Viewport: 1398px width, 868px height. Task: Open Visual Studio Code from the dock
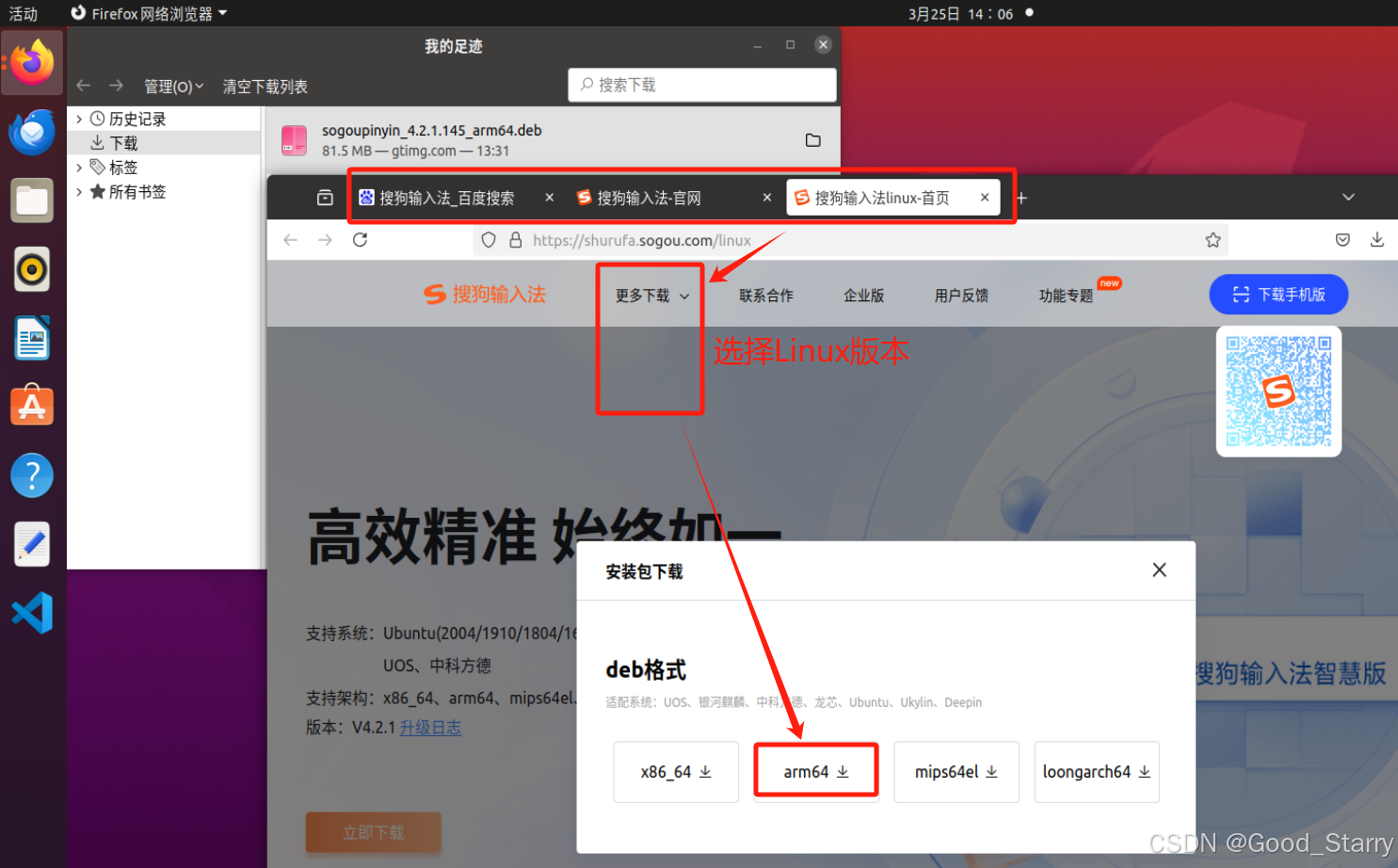32,613
